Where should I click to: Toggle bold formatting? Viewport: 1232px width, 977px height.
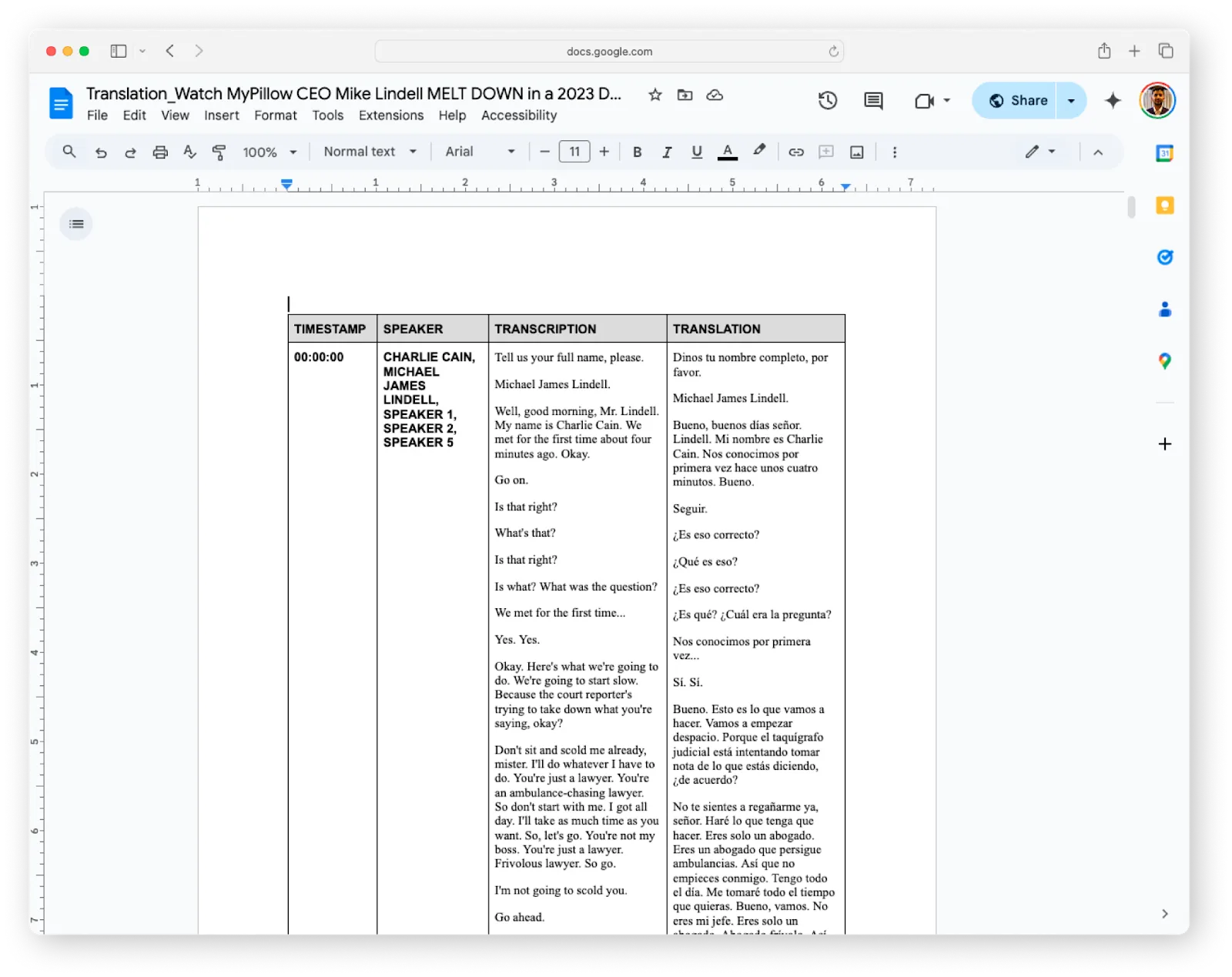(x=637, y=152)
